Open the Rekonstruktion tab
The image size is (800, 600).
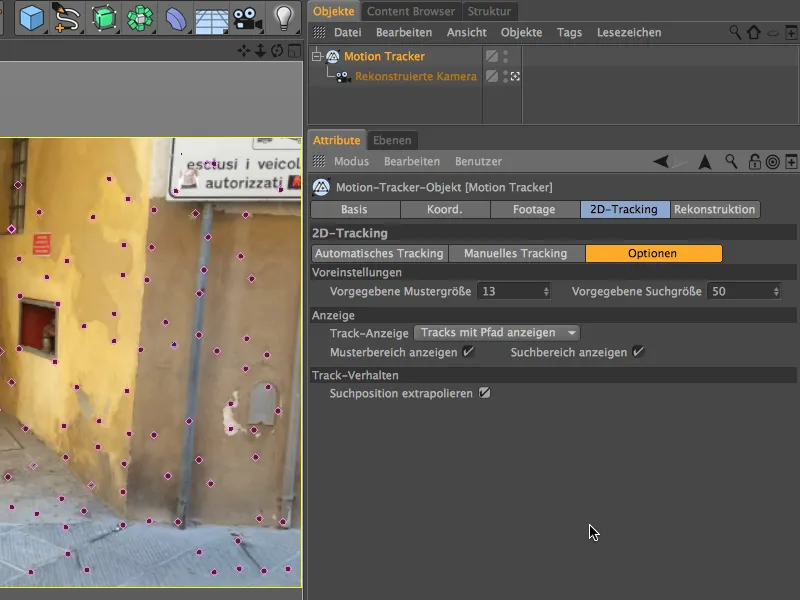pyautogui.click(x=714, y=210)
